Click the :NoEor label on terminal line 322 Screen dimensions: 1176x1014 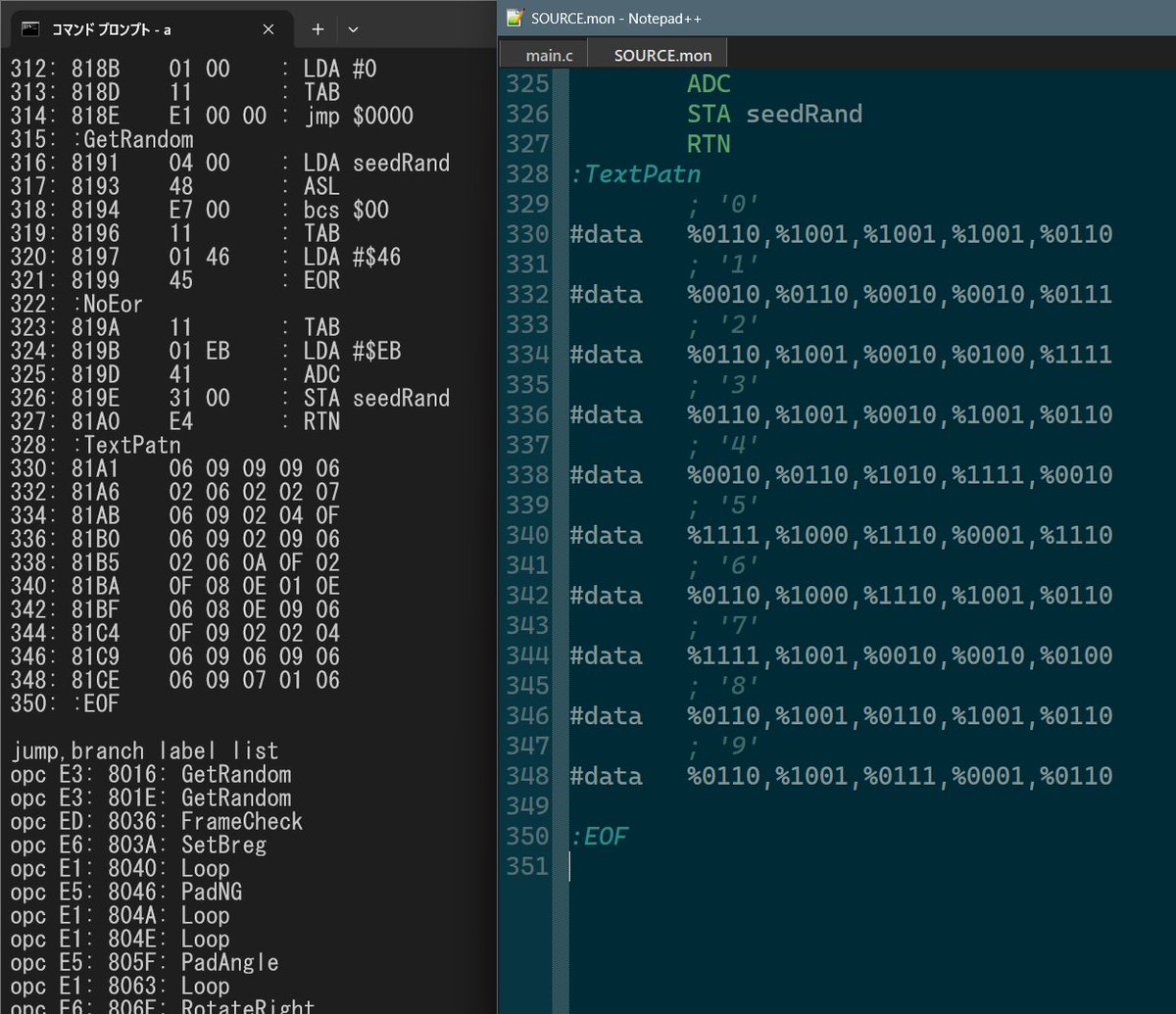(x=107, y=304)
